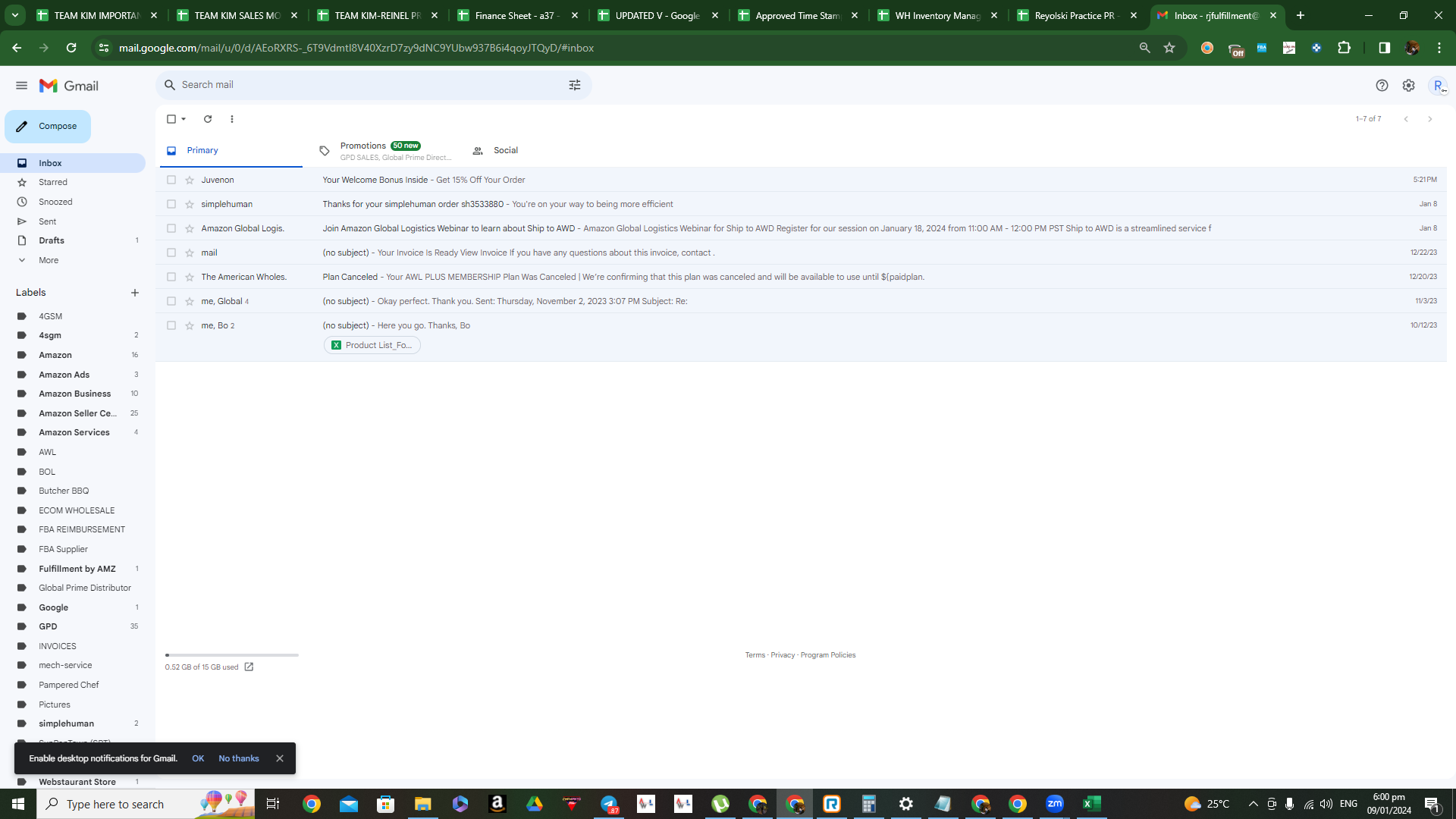Image resolution: width=1456 pixels, height=819 pixels.
Task: Create a new label with plus icon
Action: tap(135, 293)
